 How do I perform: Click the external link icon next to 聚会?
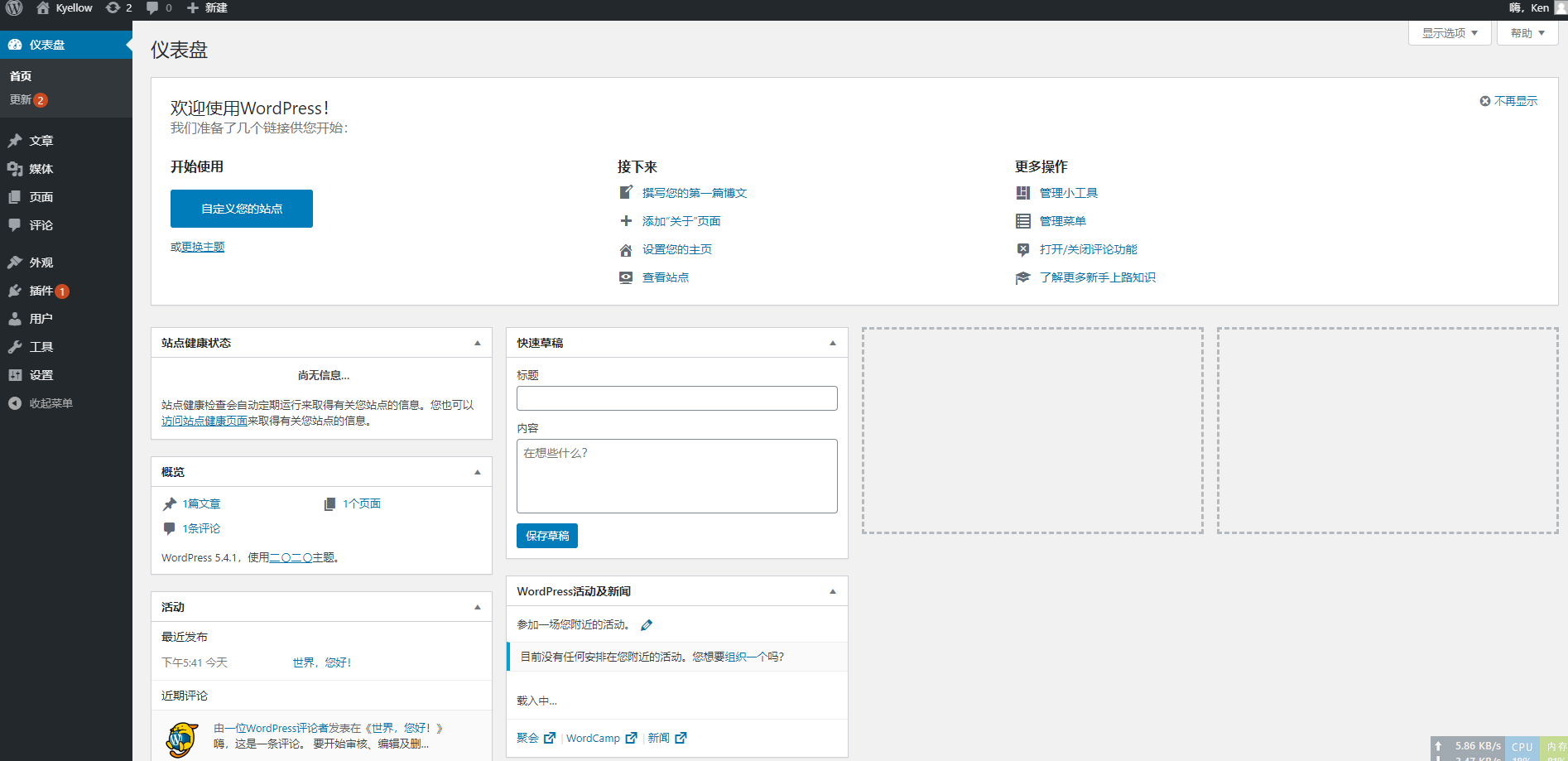click(x=550, y=738)
